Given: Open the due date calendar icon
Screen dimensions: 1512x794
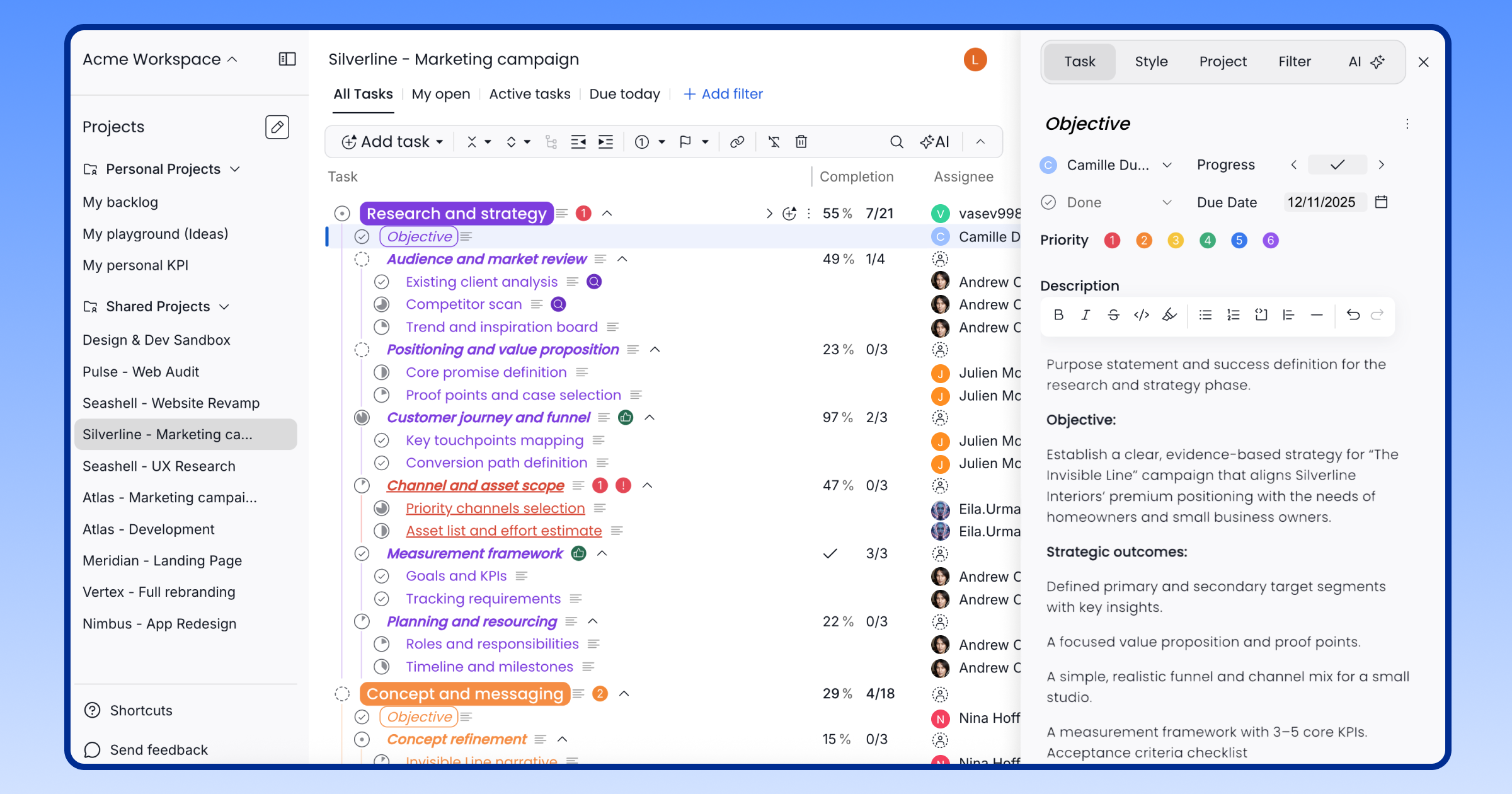Looking at the screenshot, I should (1381, 202).
